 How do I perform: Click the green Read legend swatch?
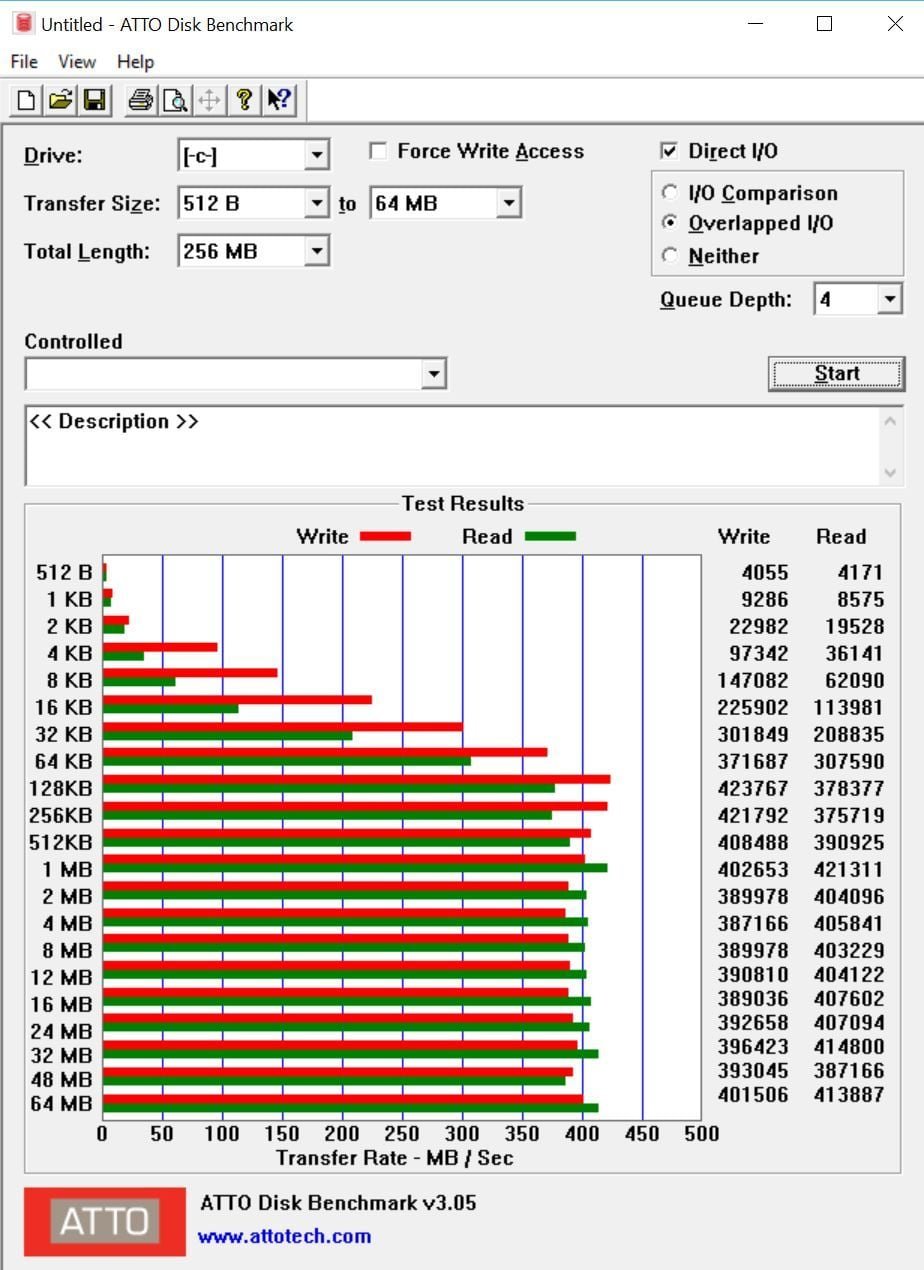point(550,536)
